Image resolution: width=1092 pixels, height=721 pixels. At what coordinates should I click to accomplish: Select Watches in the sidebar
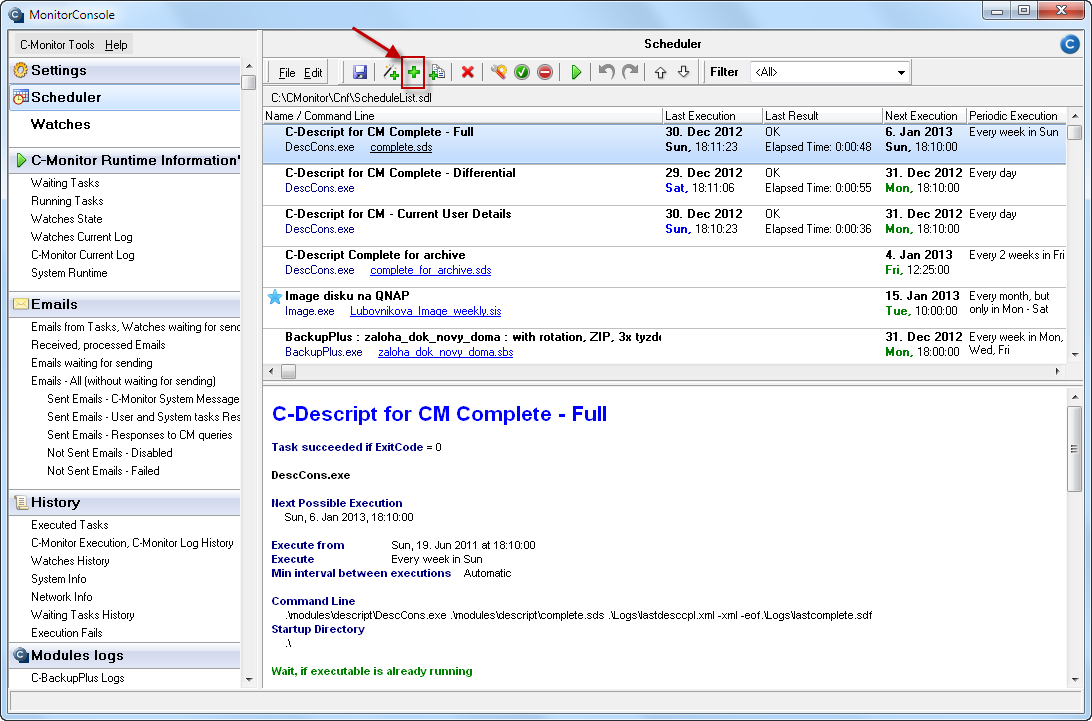pos(61,124)
